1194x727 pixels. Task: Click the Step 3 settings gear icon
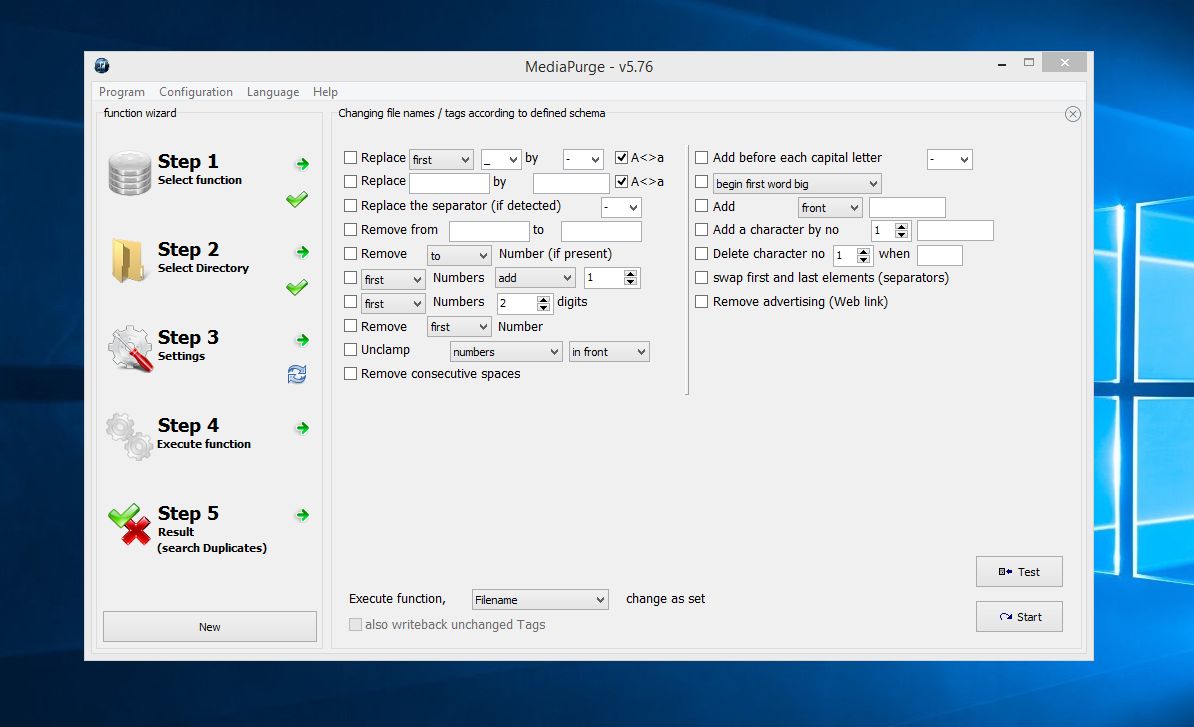click(x=130, y=349)
